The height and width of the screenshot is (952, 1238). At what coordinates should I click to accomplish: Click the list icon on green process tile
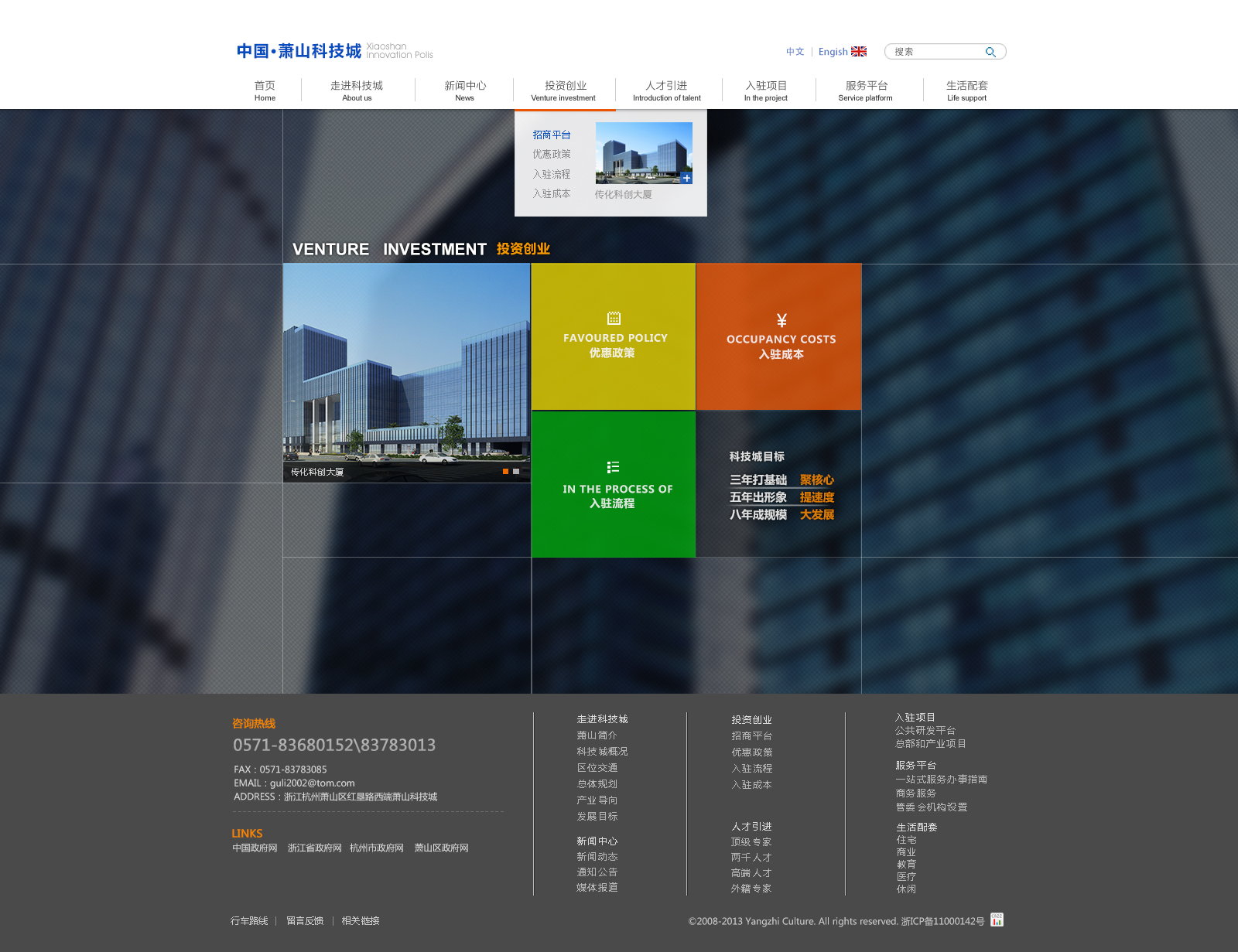[613, 467]
